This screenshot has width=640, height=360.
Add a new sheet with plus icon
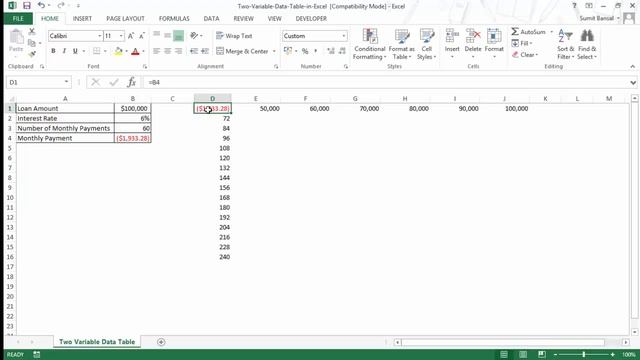tap(161, 342)
